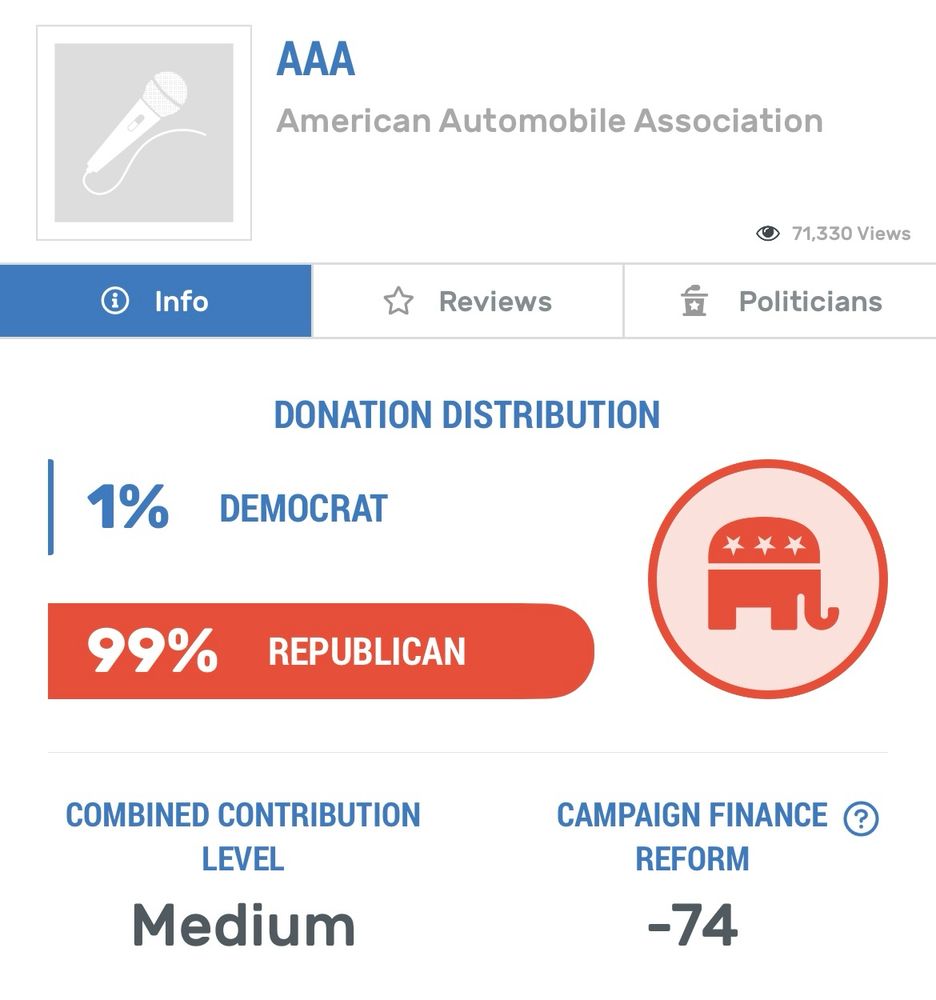Click the 99% Republican red bar
The height and width of the screenshot is (1000, 936).
coord(320,651)
